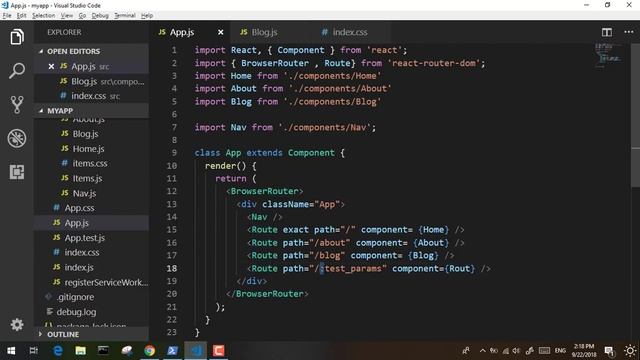640x360 pixels.
Task: Click the EXPLORER panel title
Action: point(64,32)
